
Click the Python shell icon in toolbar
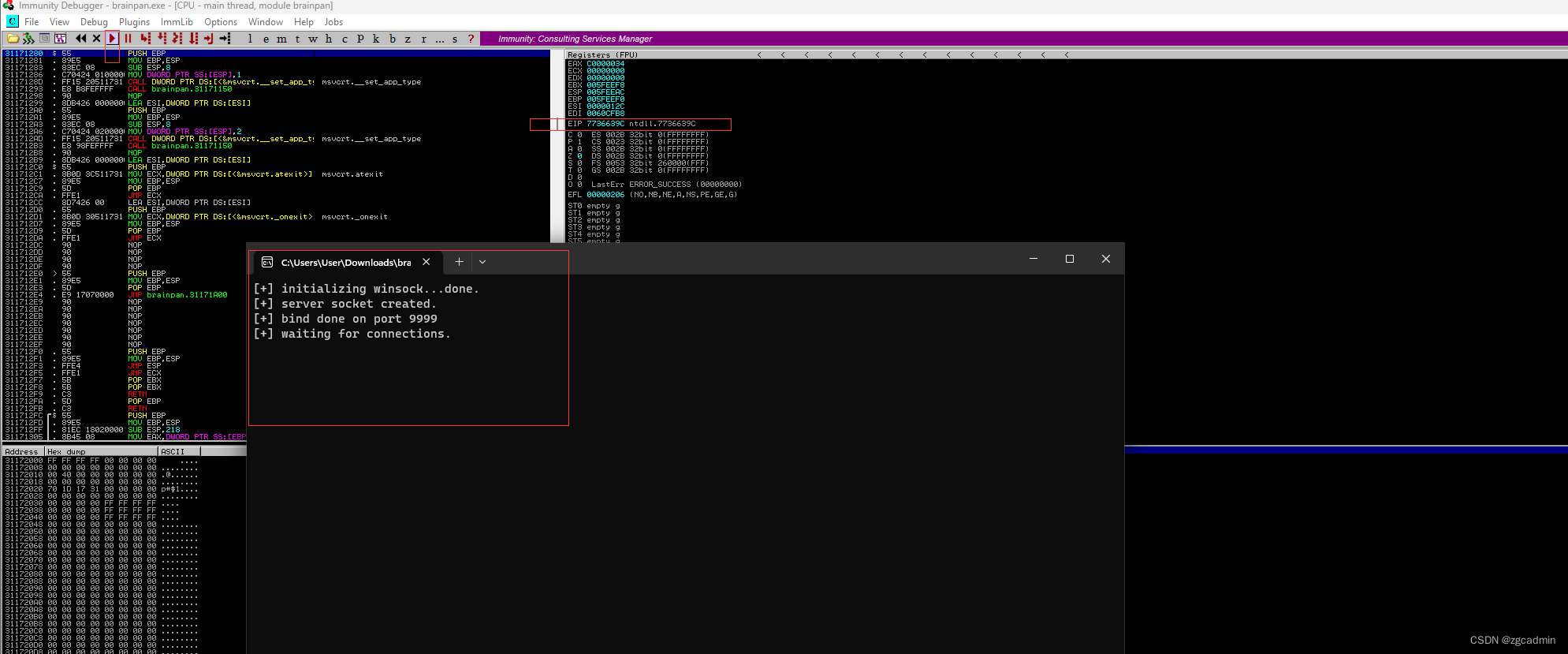[x=28, y=38]
